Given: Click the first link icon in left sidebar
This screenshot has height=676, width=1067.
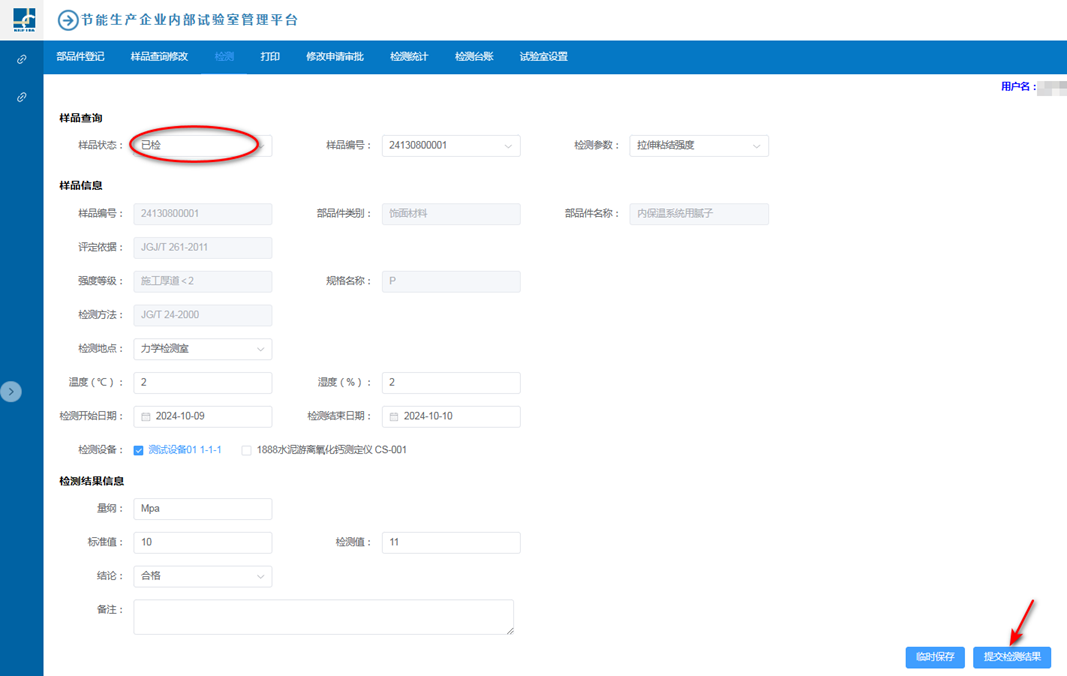Looking at the screenshot, I should point(22,60).
